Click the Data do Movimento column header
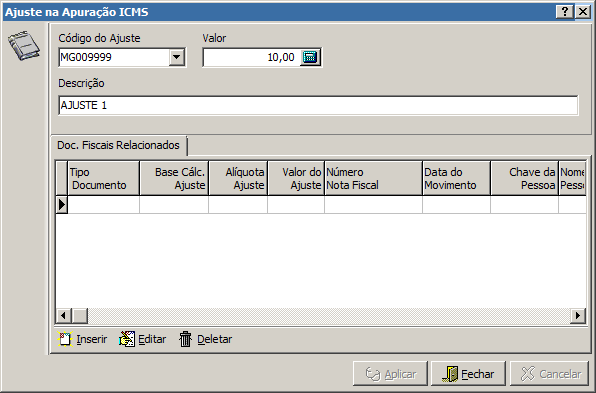The height and width of the screenshot is (393, 596). 457,178
